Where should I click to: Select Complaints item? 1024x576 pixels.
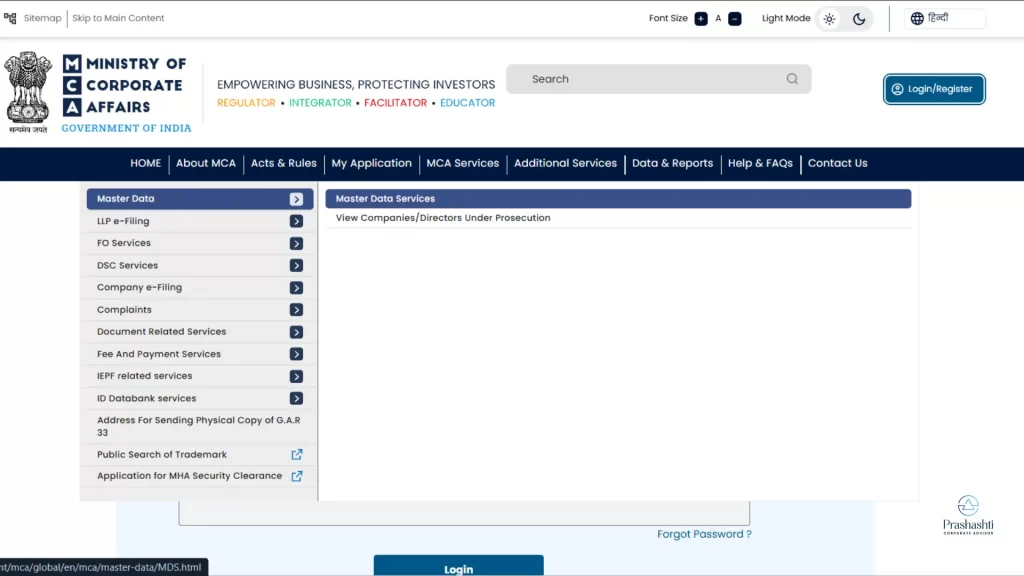[200, 310]
